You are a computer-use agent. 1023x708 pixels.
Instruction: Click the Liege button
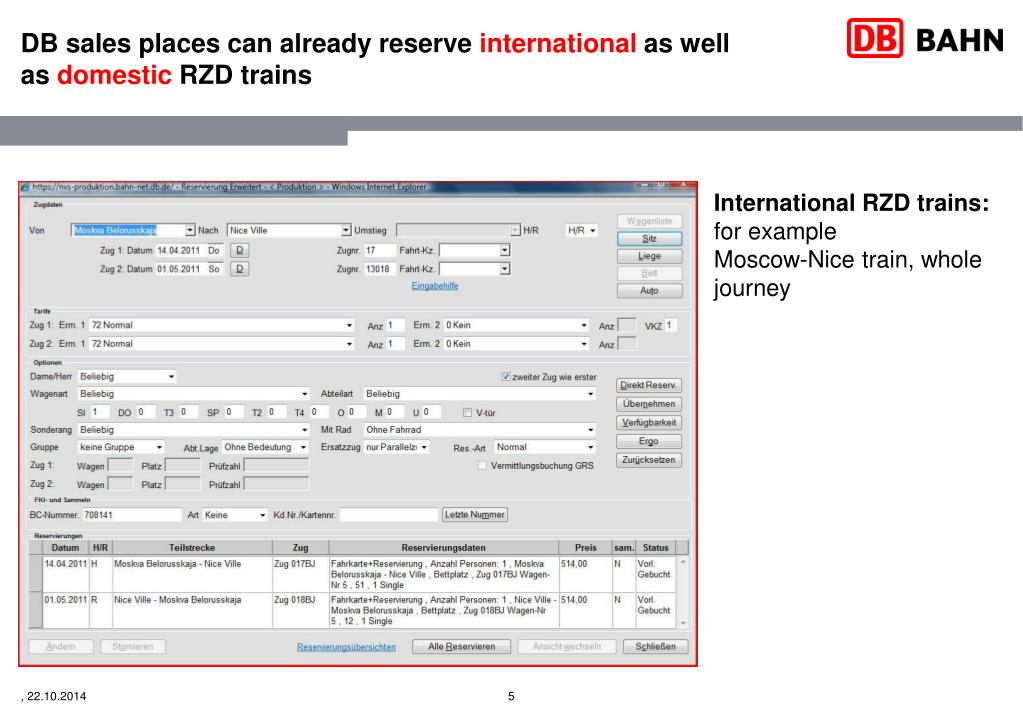click(649, 256)
